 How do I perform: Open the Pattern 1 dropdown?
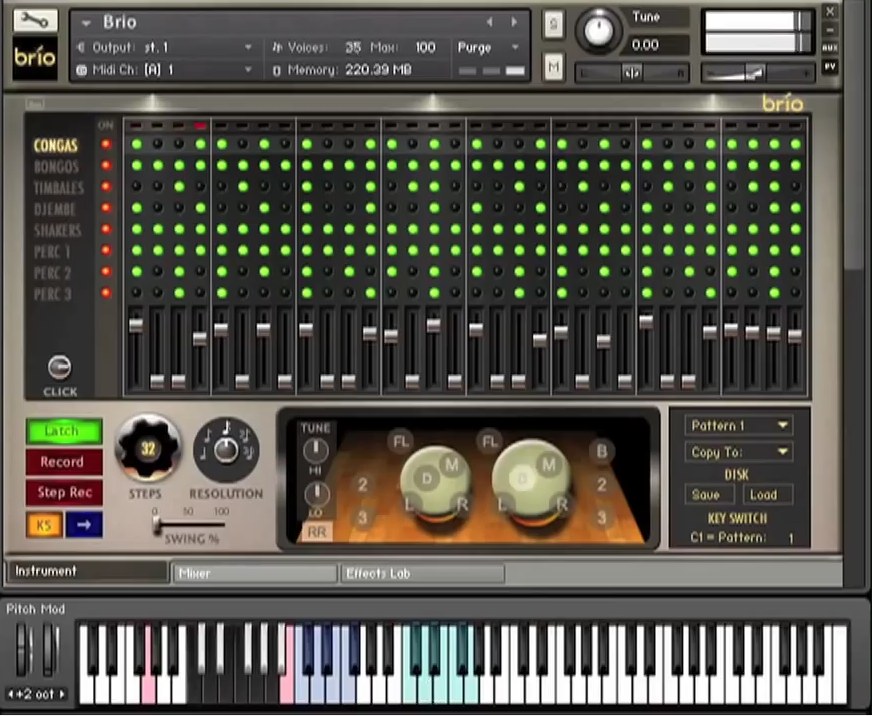click(739, 426)
